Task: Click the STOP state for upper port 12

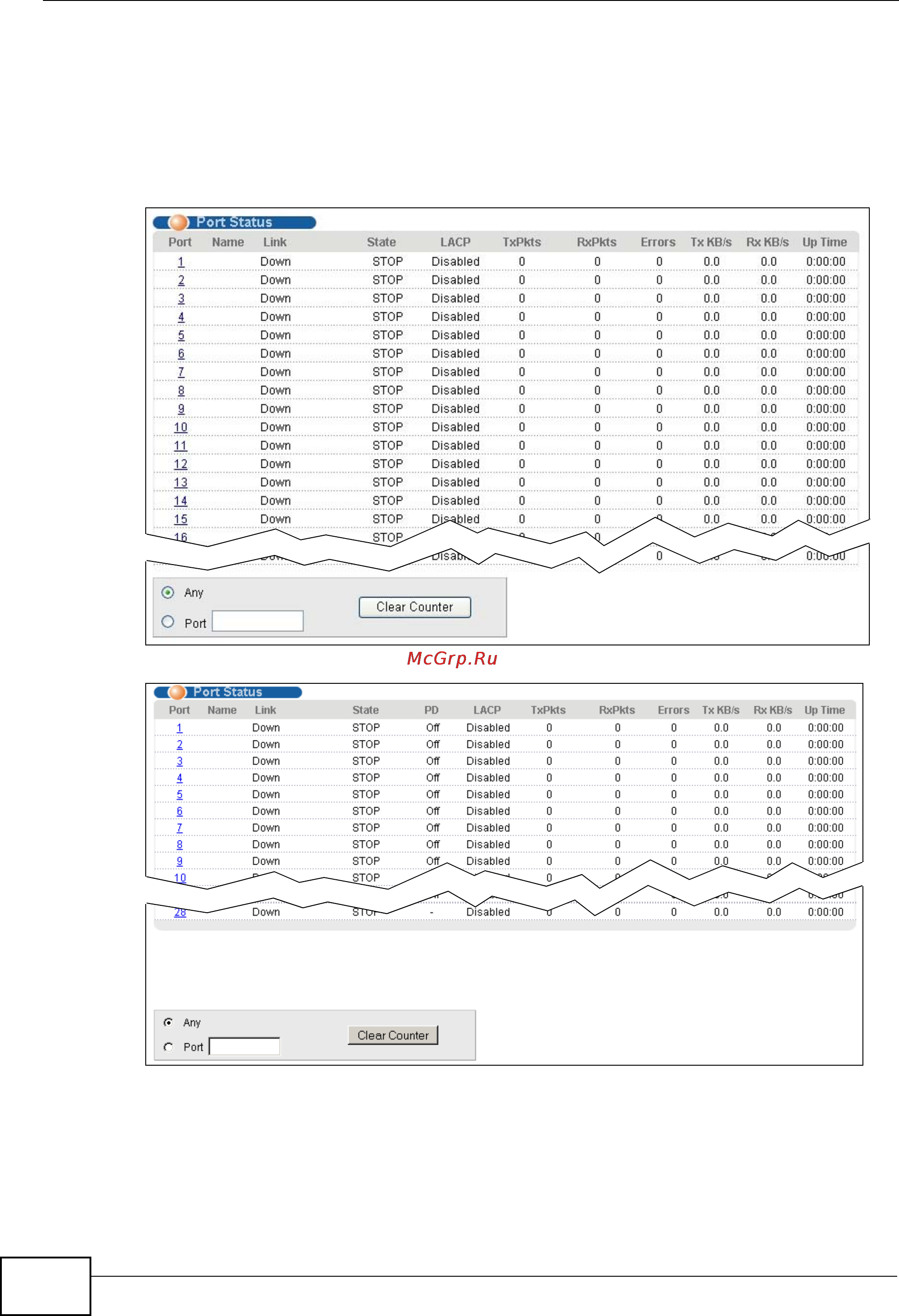Action: click(387, 465)
